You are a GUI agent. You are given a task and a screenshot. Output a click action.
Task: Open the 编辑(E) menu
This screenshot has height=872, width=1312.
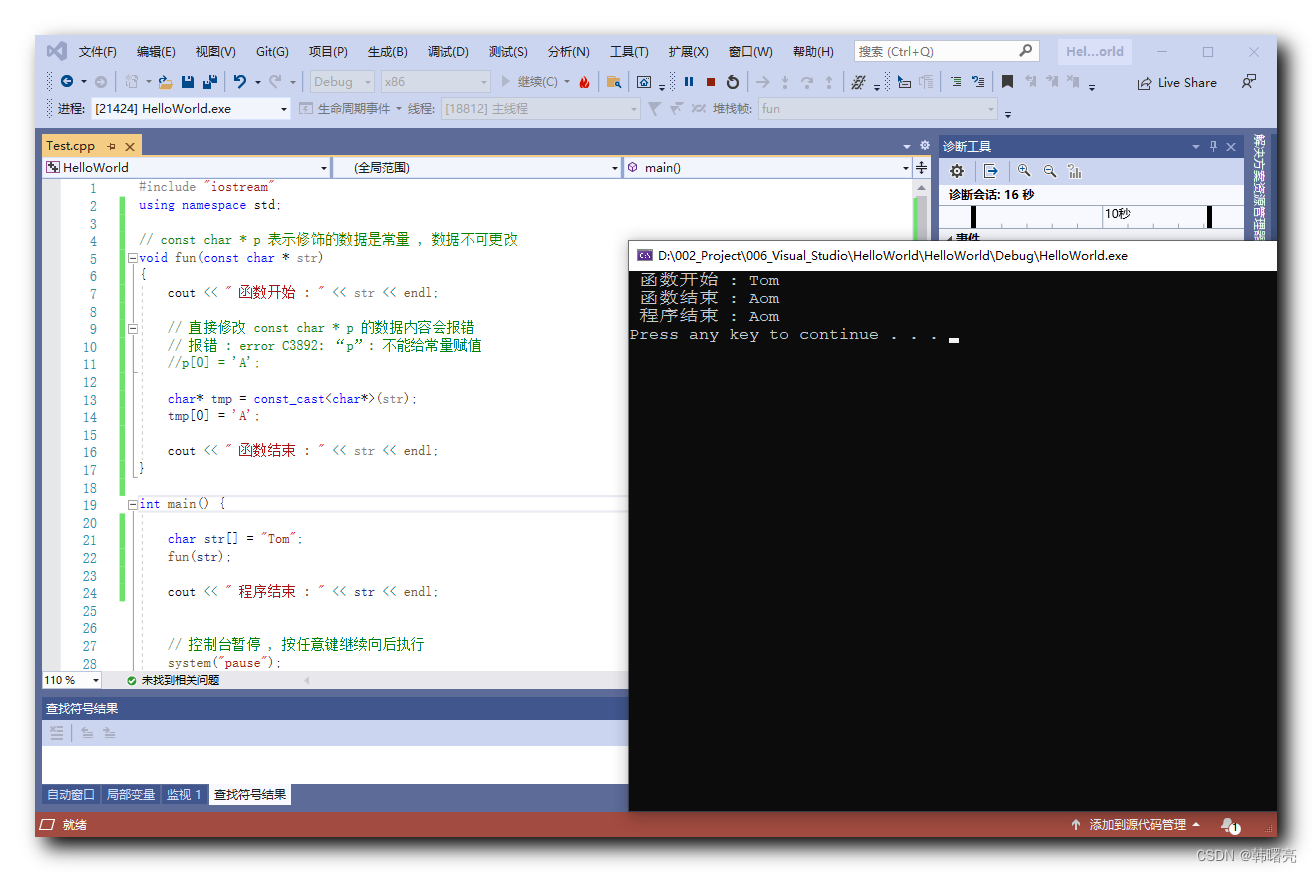tap(156, 52)
